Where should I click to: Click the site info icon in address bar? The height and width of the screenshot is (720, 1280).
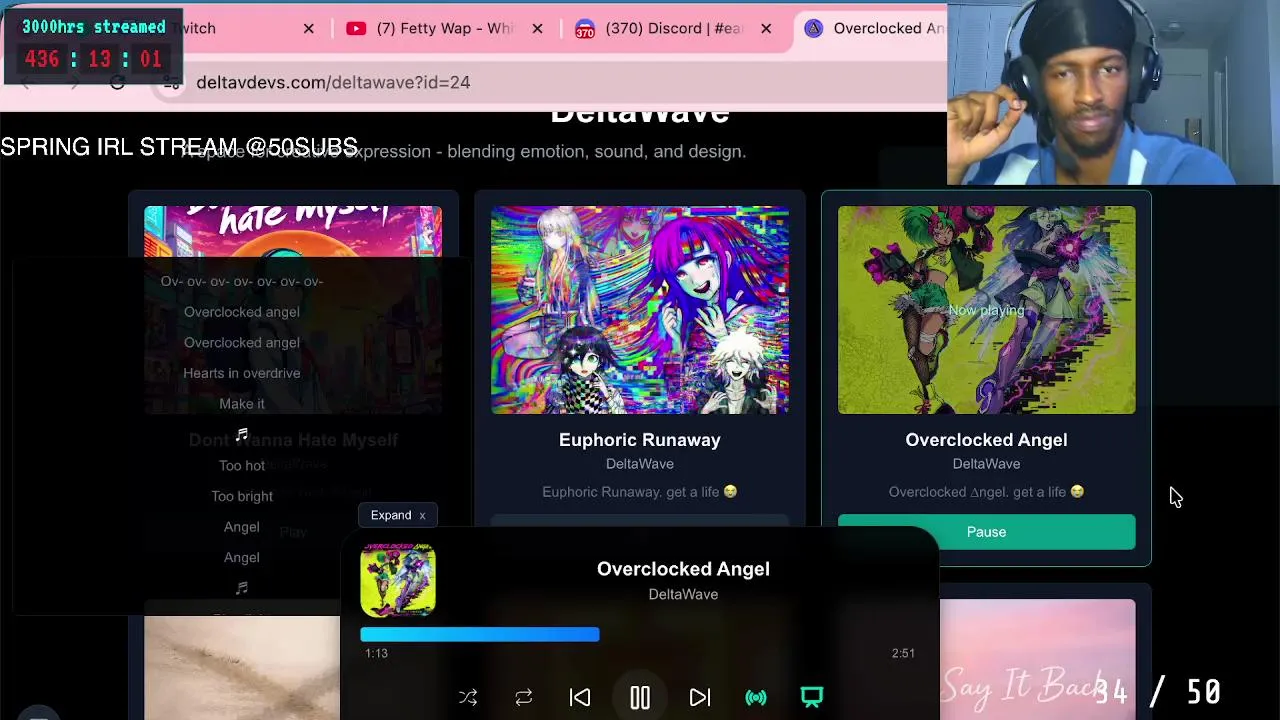[x=173, y=82]
